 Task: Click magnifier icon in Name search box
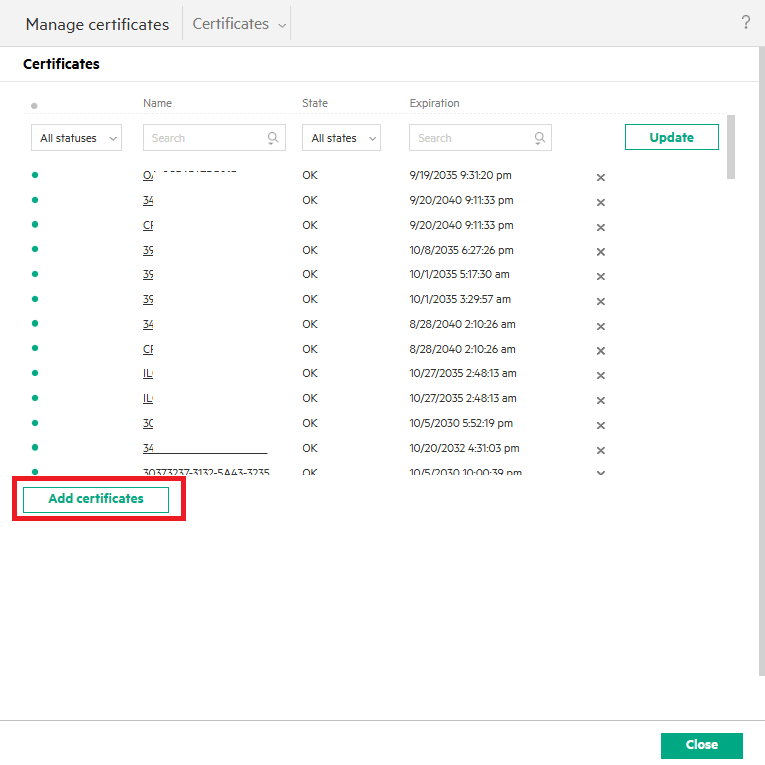pos(272,139)
